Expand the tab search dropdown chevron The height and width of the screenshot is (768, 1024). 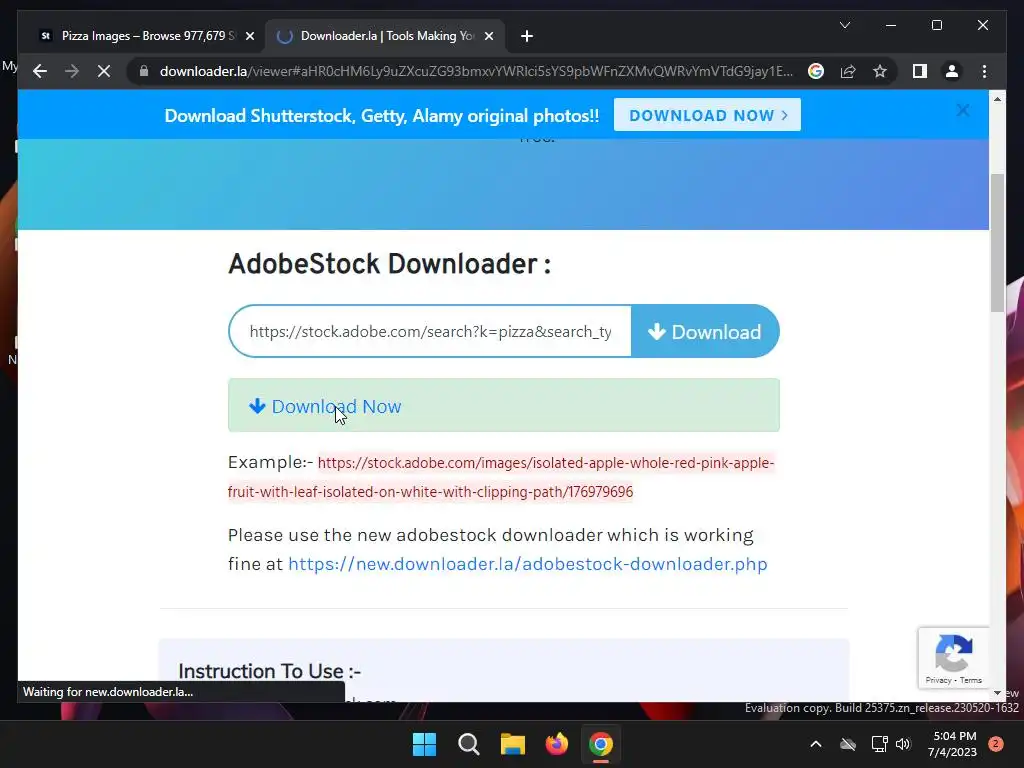(x=844, y=25)
